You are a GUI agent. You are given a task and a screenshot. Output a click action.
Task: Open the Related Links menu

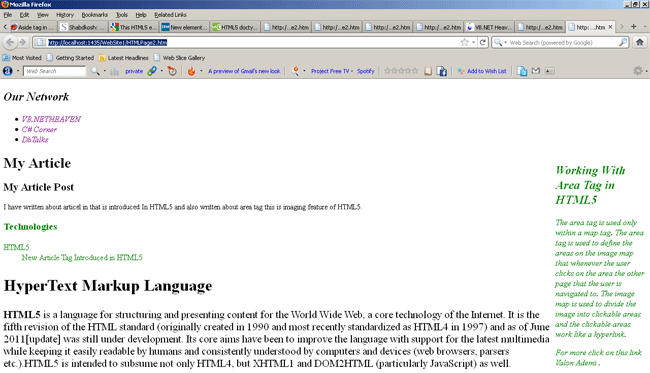point(170,15)
